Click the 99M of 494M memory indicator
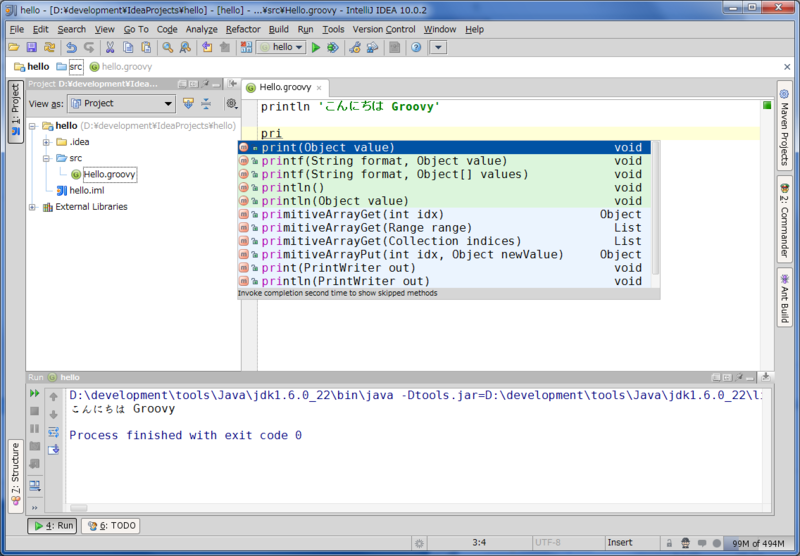800x556 pixels. click(758, 543)
